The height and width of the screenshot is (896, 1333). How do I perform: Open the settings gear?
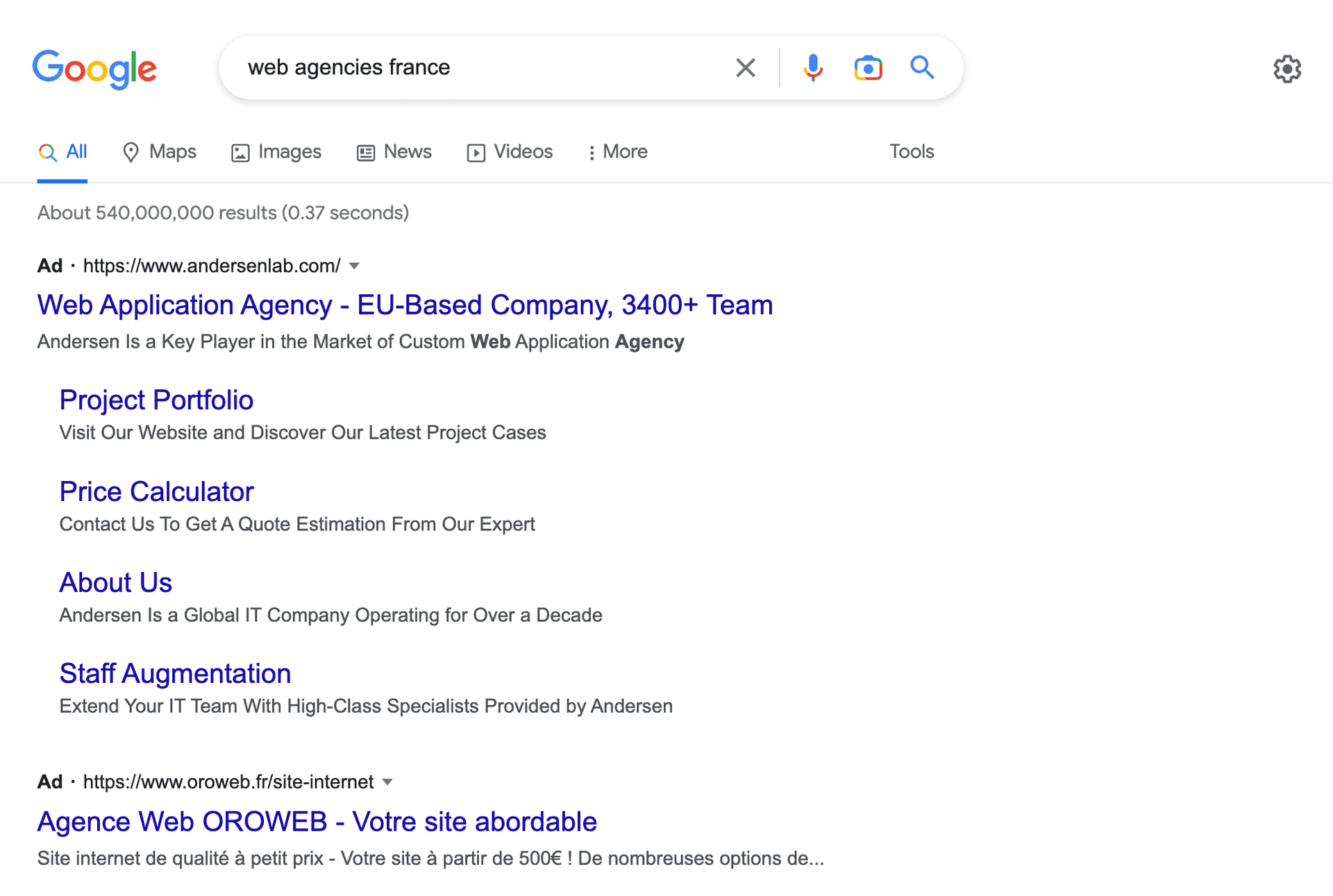coord(1287,69)
